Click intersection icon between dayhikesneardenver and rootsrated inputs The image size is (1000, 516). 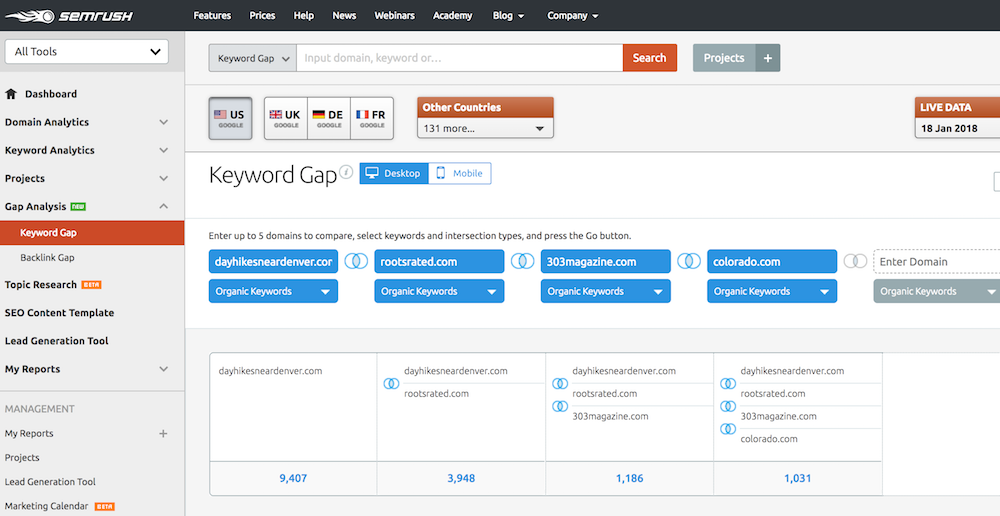(x=357, y=262)
